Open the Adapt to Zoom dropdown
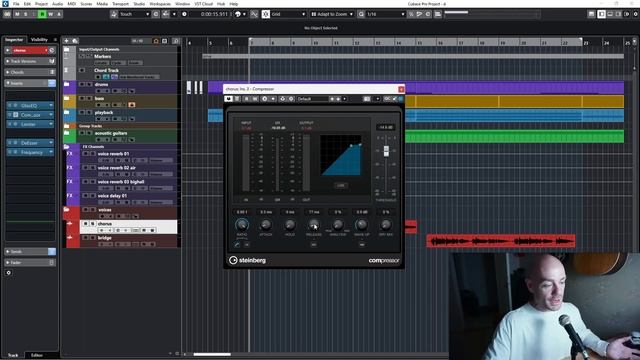This screenshot has width=640, height=360. pyautogui.click(x=332, y=14)
